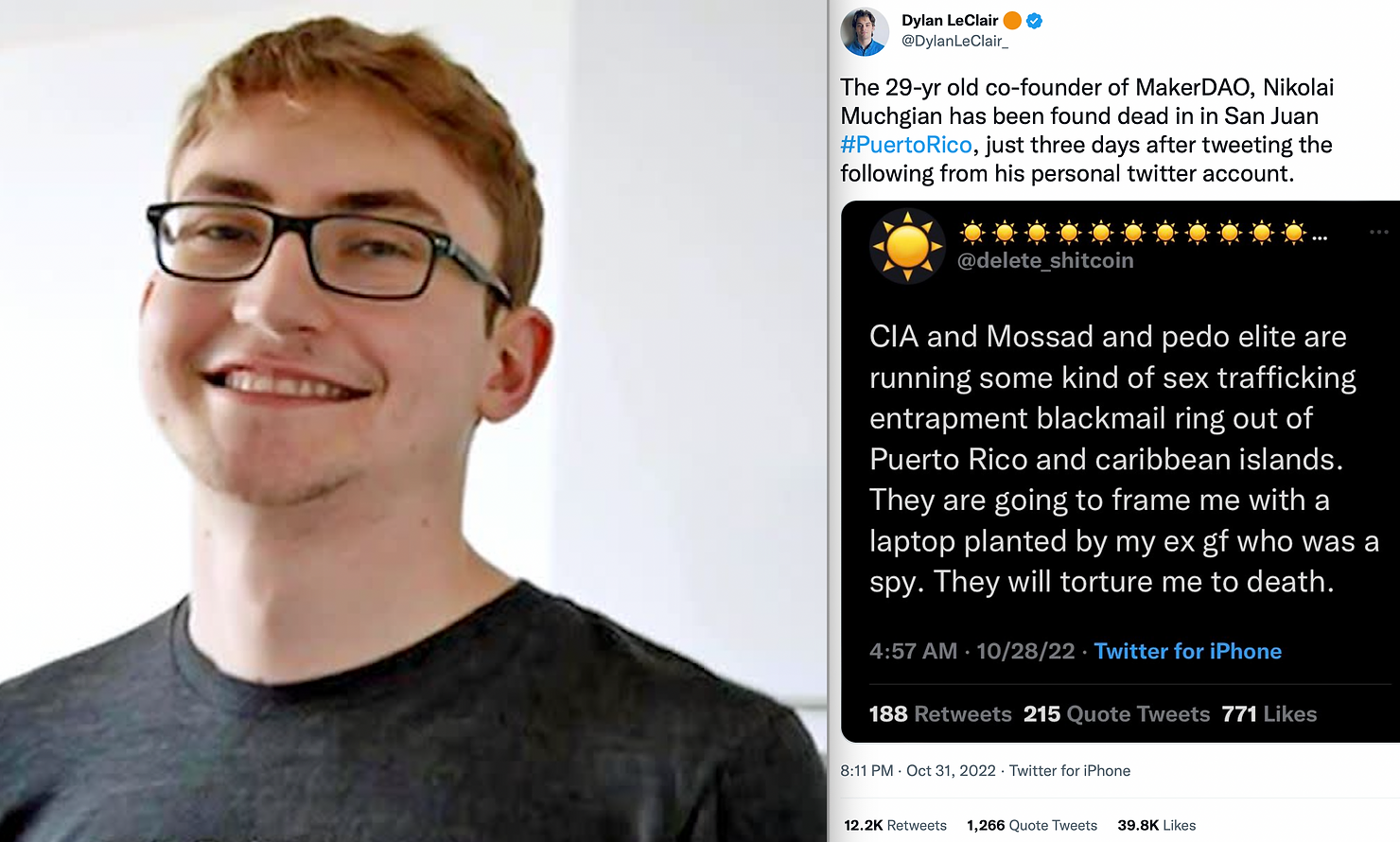
Task: Follow the #PuertoRico hashtag link
Action: coord(906,145)
